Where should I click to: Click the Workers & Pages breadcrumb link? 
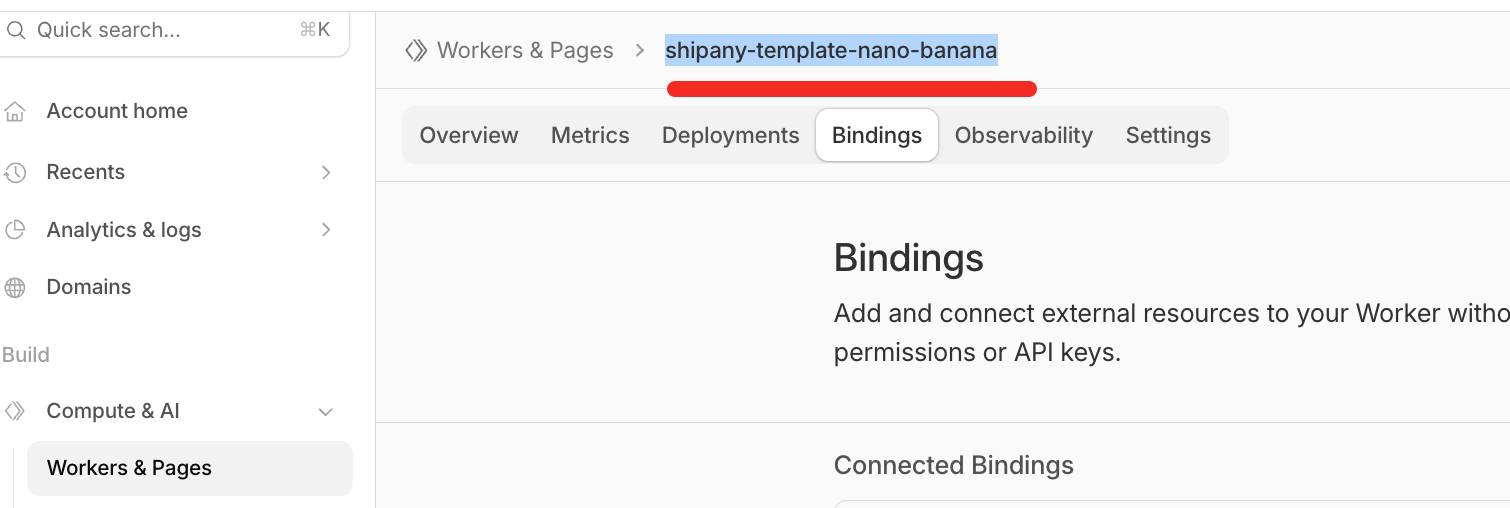pos(525,50)
